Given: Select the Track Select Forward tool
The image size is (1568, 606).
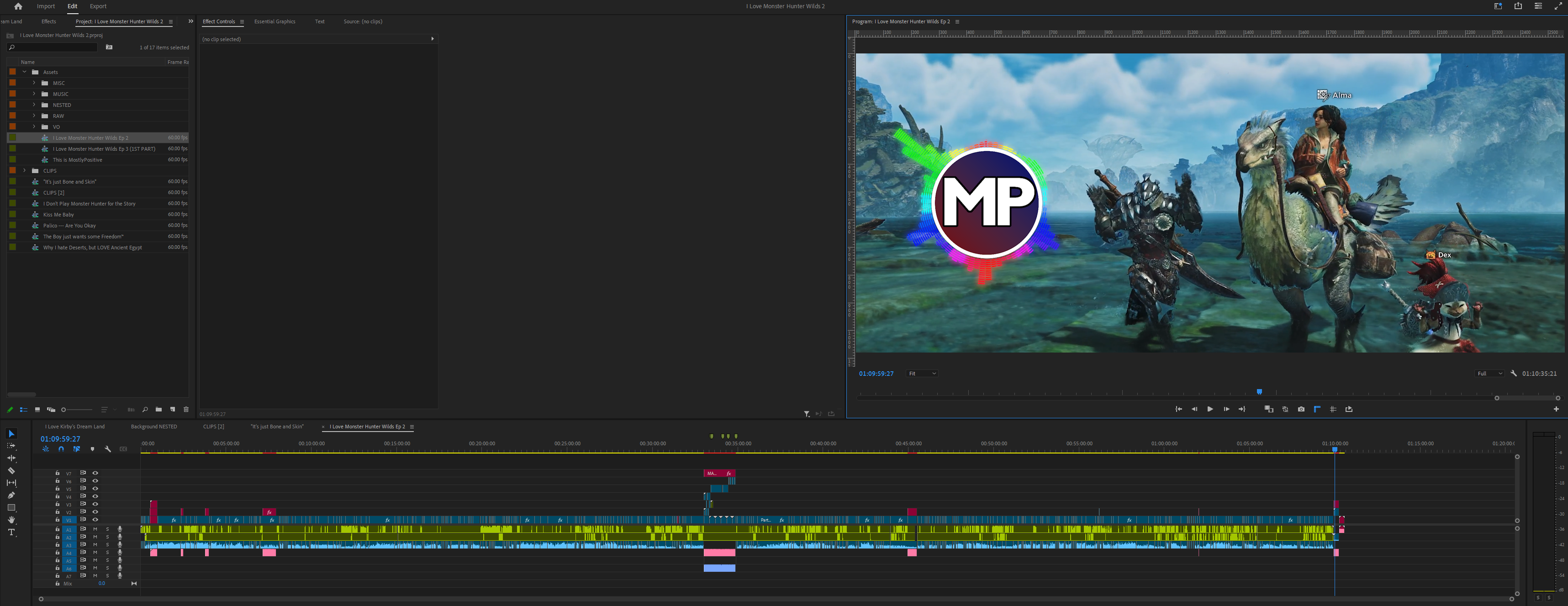Looking at the screenshot, I should 11,446.
